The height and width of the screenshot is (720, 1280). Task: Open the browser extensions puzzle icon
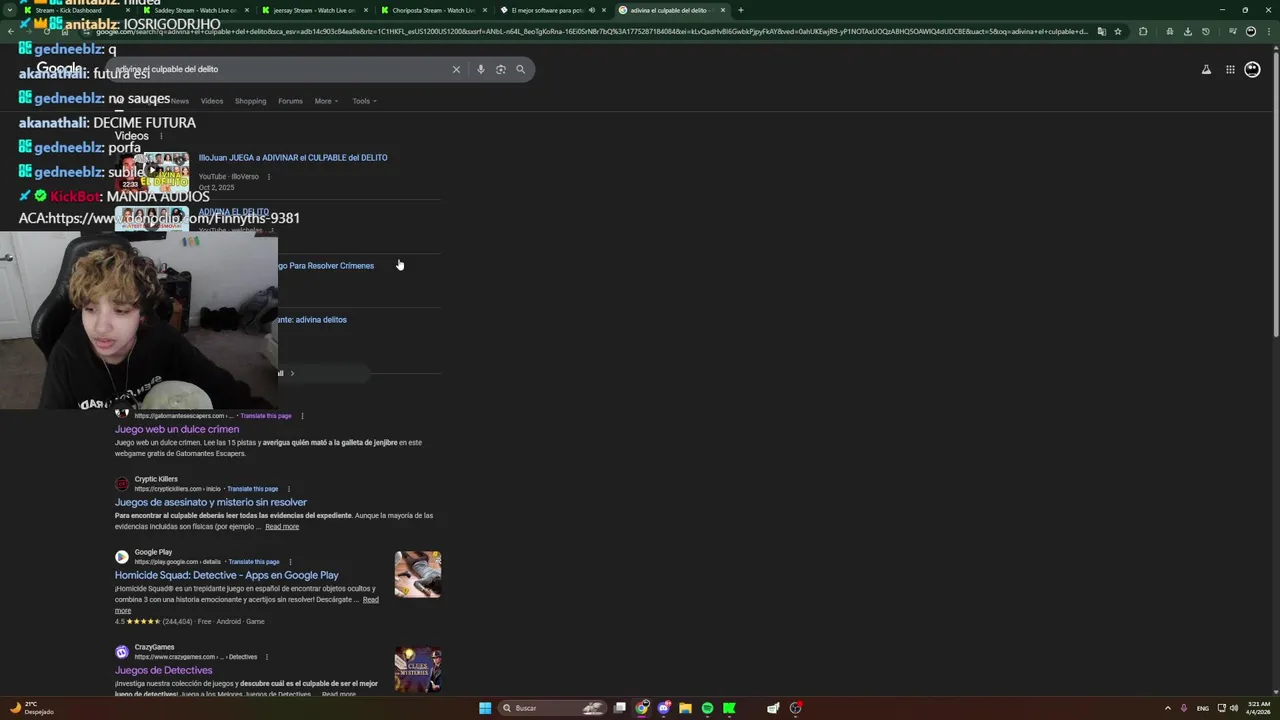(1143, 31)
